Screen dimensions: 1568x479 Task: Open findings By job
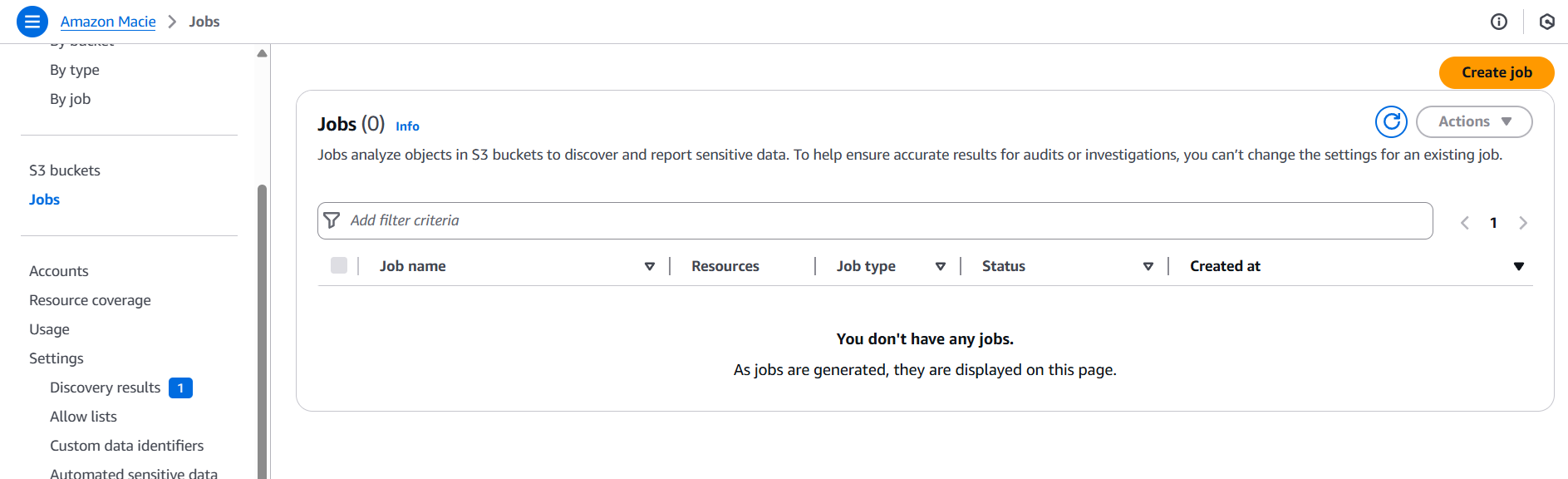71,99
